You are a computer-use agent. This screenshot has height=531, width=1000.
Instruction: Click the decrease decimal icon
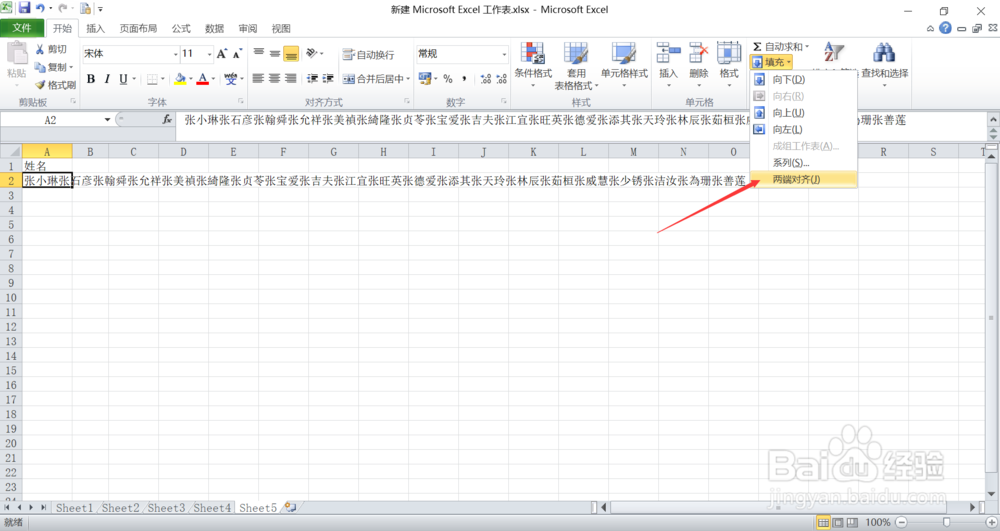(501, 78)
